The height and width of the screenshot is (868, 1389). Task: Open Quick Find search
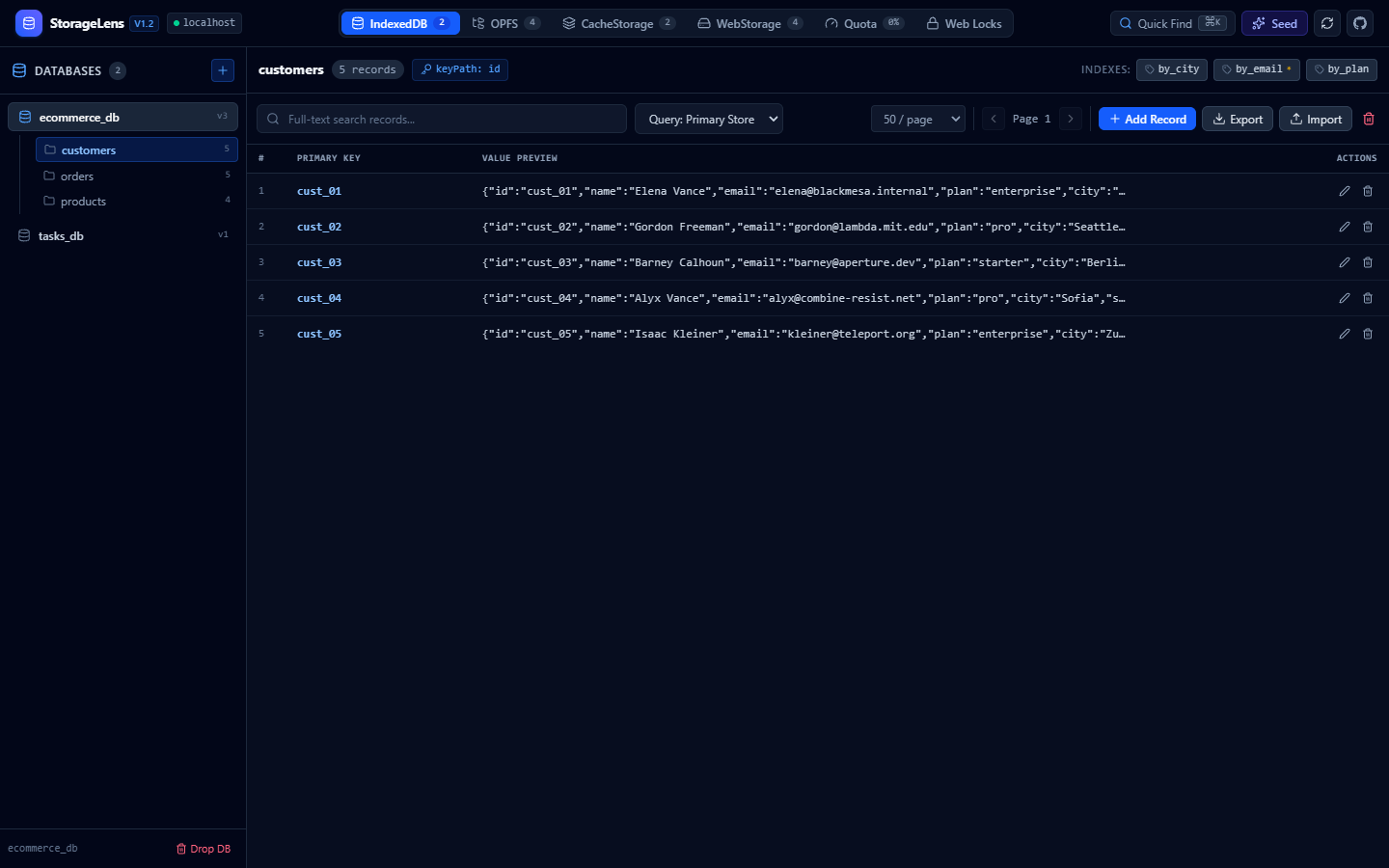pyautogui.click(x=1172, y=23)
